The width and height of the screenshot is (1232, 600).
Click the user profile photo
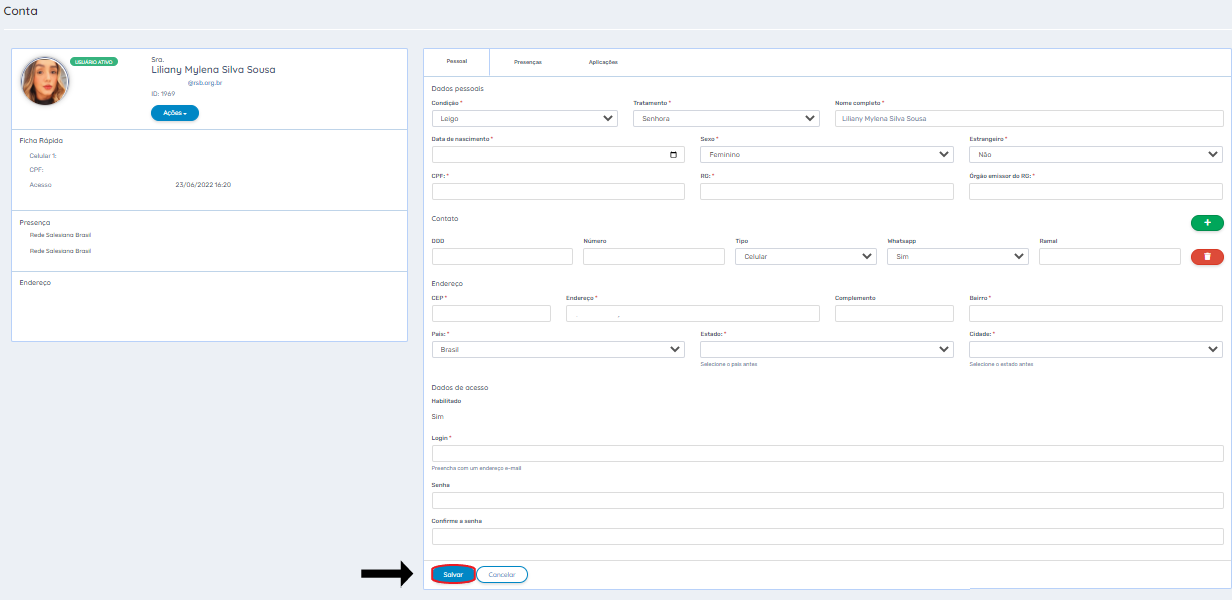(45, 81)
